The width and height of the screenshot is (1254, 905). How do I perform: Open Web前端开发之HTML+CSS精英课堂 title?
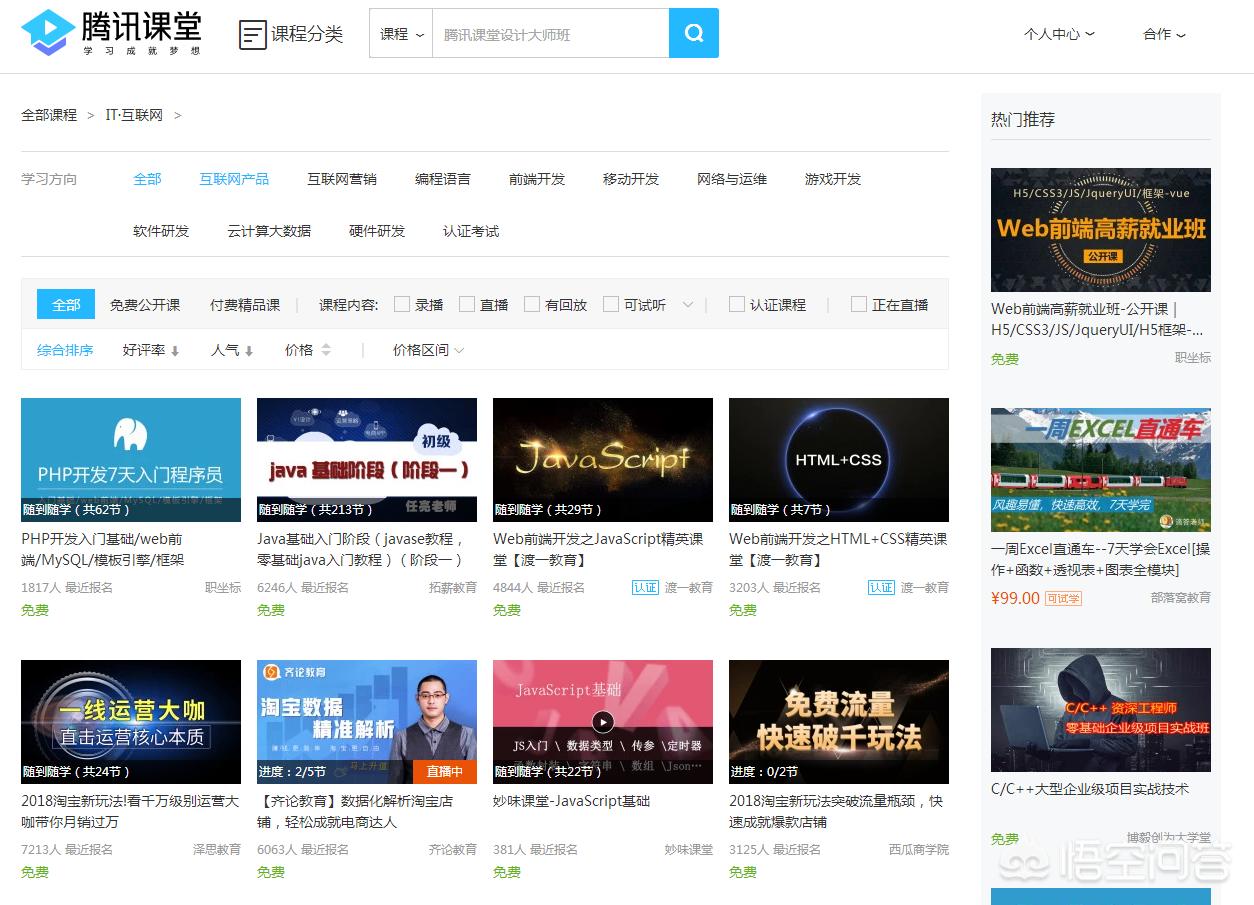[838, 549]
